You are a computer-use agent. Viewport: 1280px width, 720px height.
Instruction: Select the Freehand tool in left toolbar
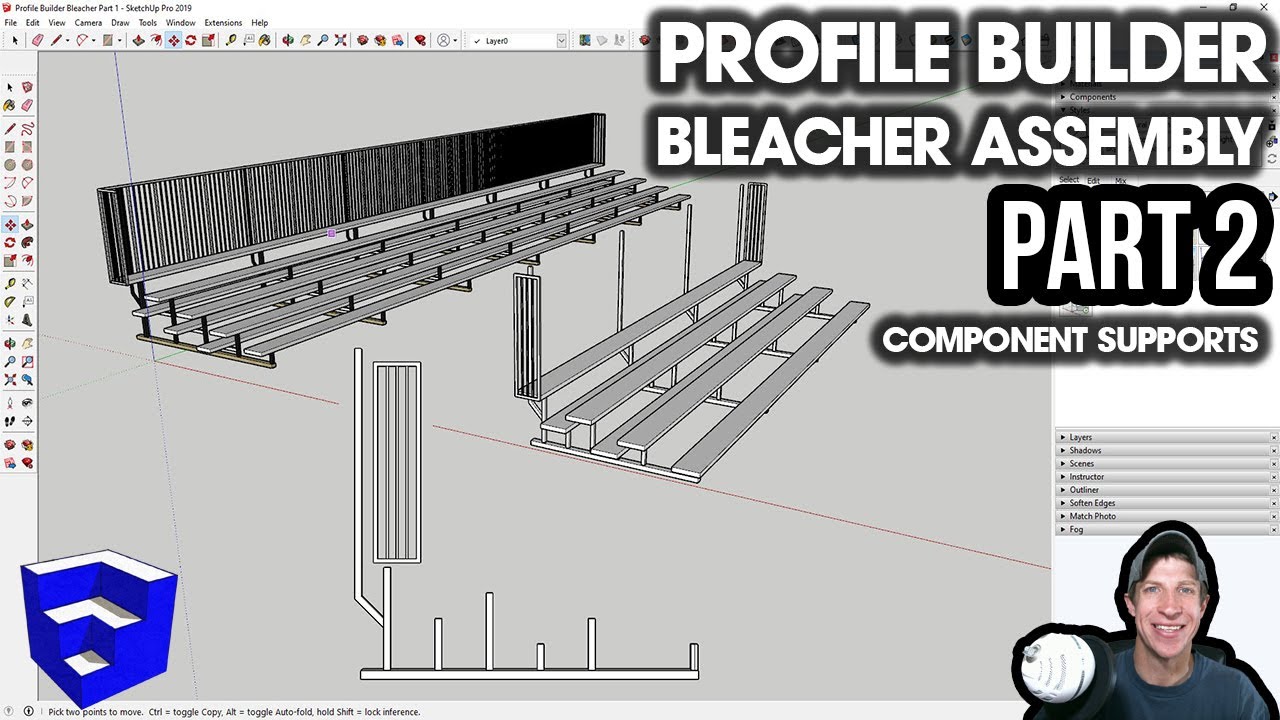point(27,128)
